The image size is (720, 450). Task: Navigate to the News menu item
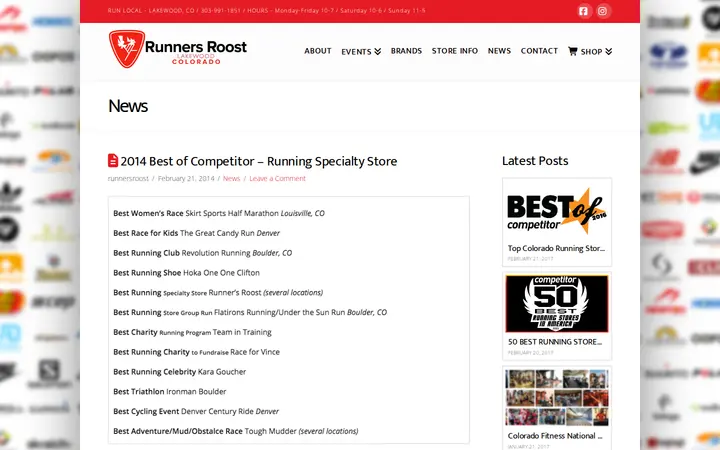tap(499, 51)
